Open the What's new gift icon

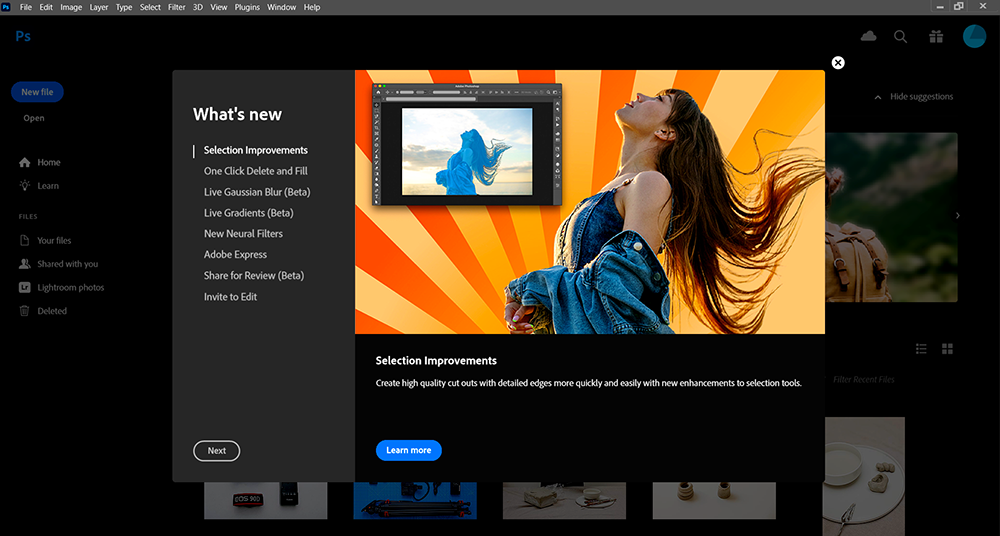click(x=936, y=36)
